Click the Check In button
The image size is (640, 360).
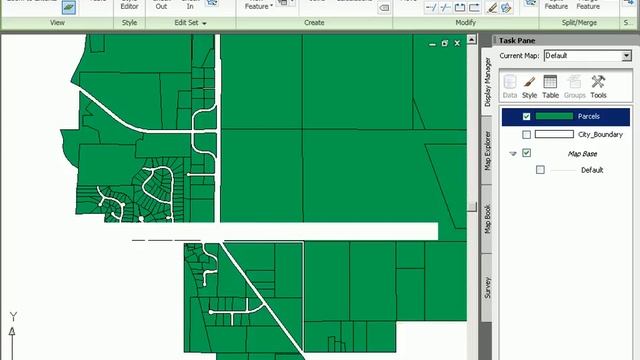pos(190,5)
